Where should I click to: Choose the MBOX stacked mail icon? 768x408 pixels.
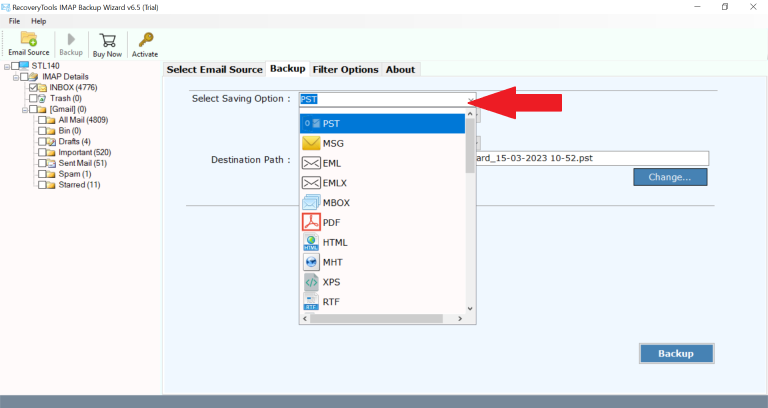coord(311,202)
